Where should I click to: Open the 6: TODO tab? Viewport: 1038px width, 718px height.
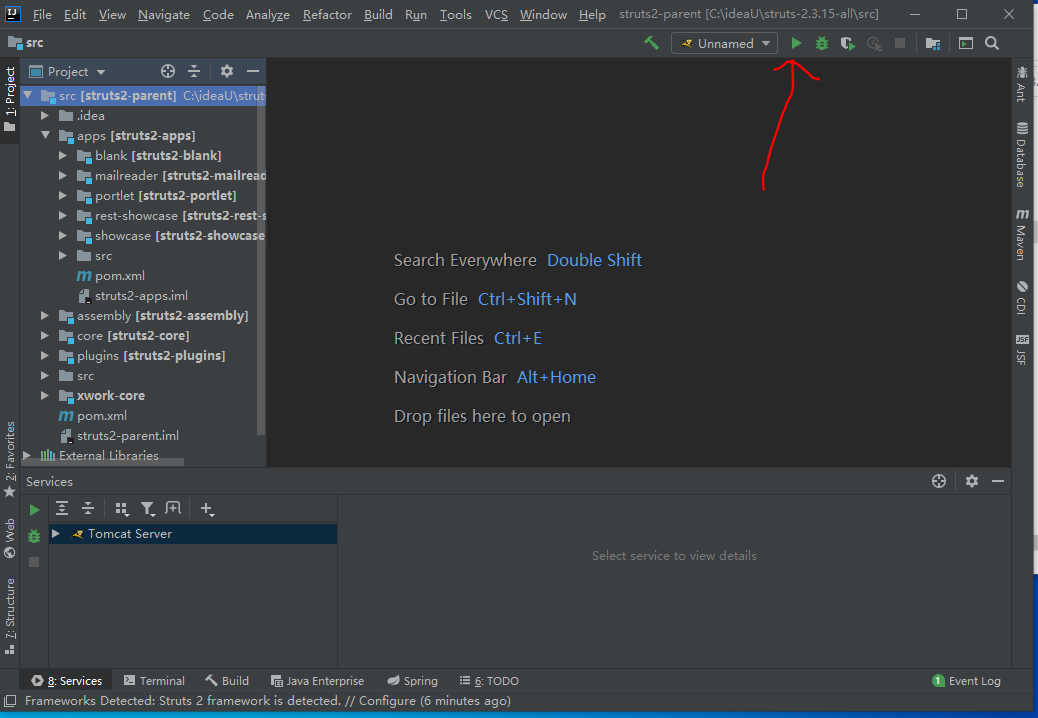(x=489, y=680)
